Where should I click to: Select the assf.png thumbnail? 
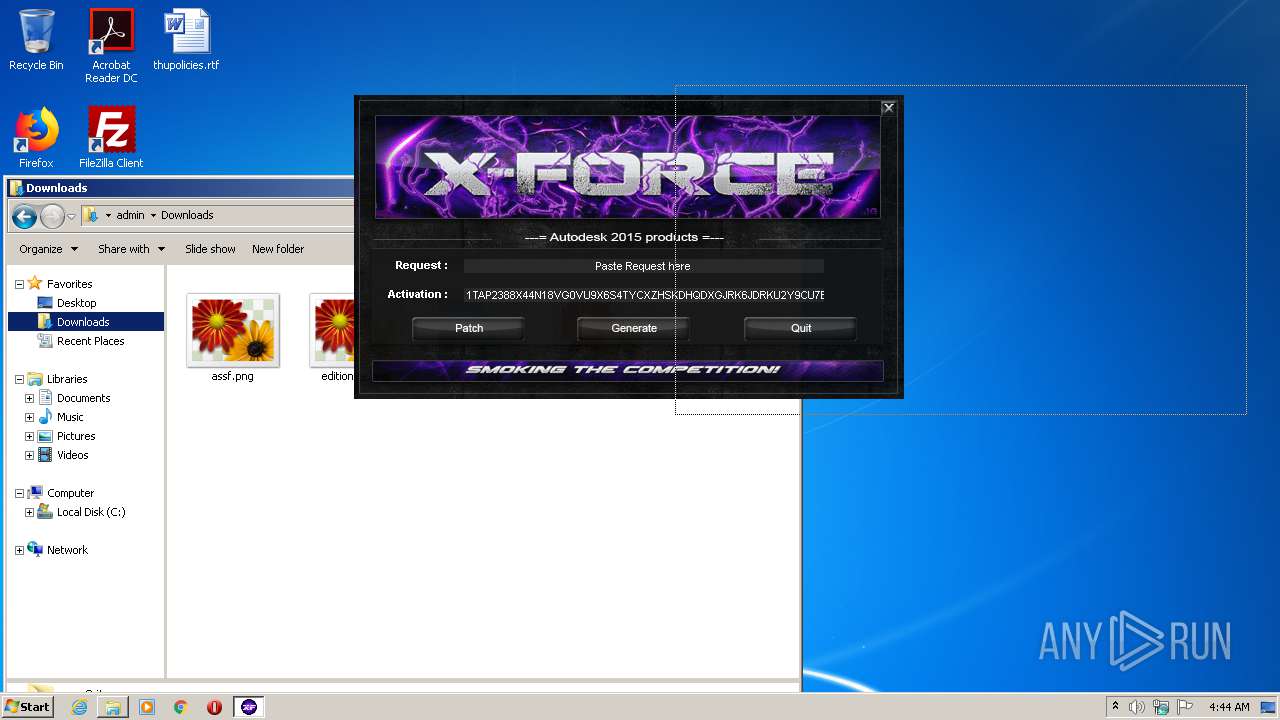coord(233,337)
